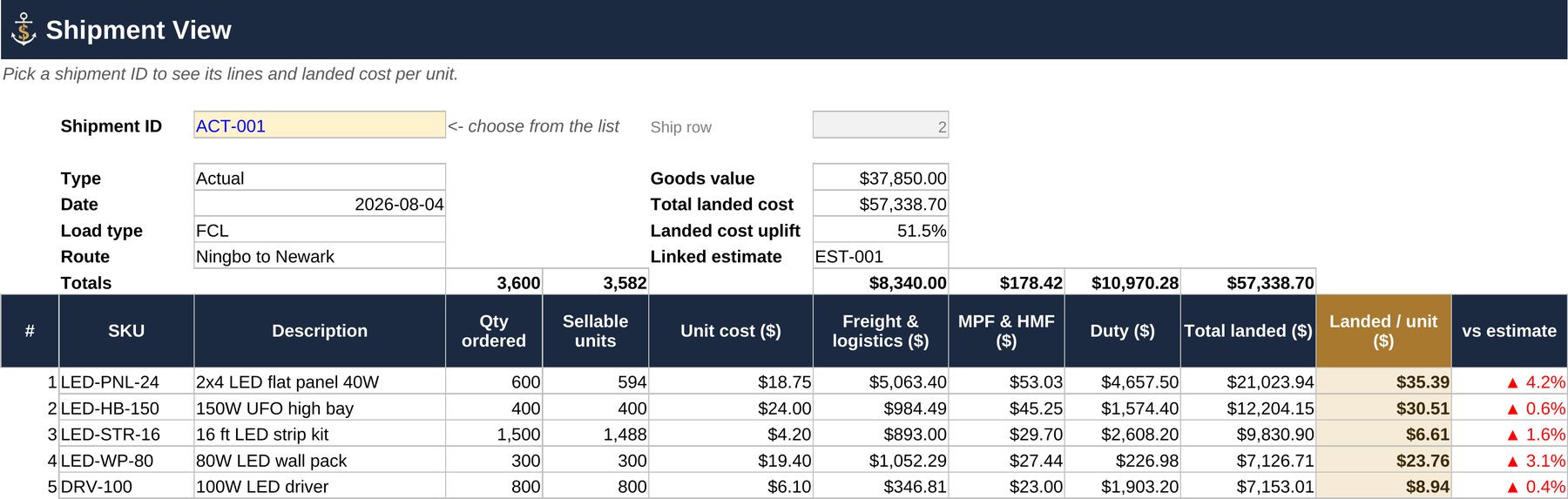Screen dimensions: 1568x499
Task: Select duty cell $4,657.50
Action: tap(1123, 381)
